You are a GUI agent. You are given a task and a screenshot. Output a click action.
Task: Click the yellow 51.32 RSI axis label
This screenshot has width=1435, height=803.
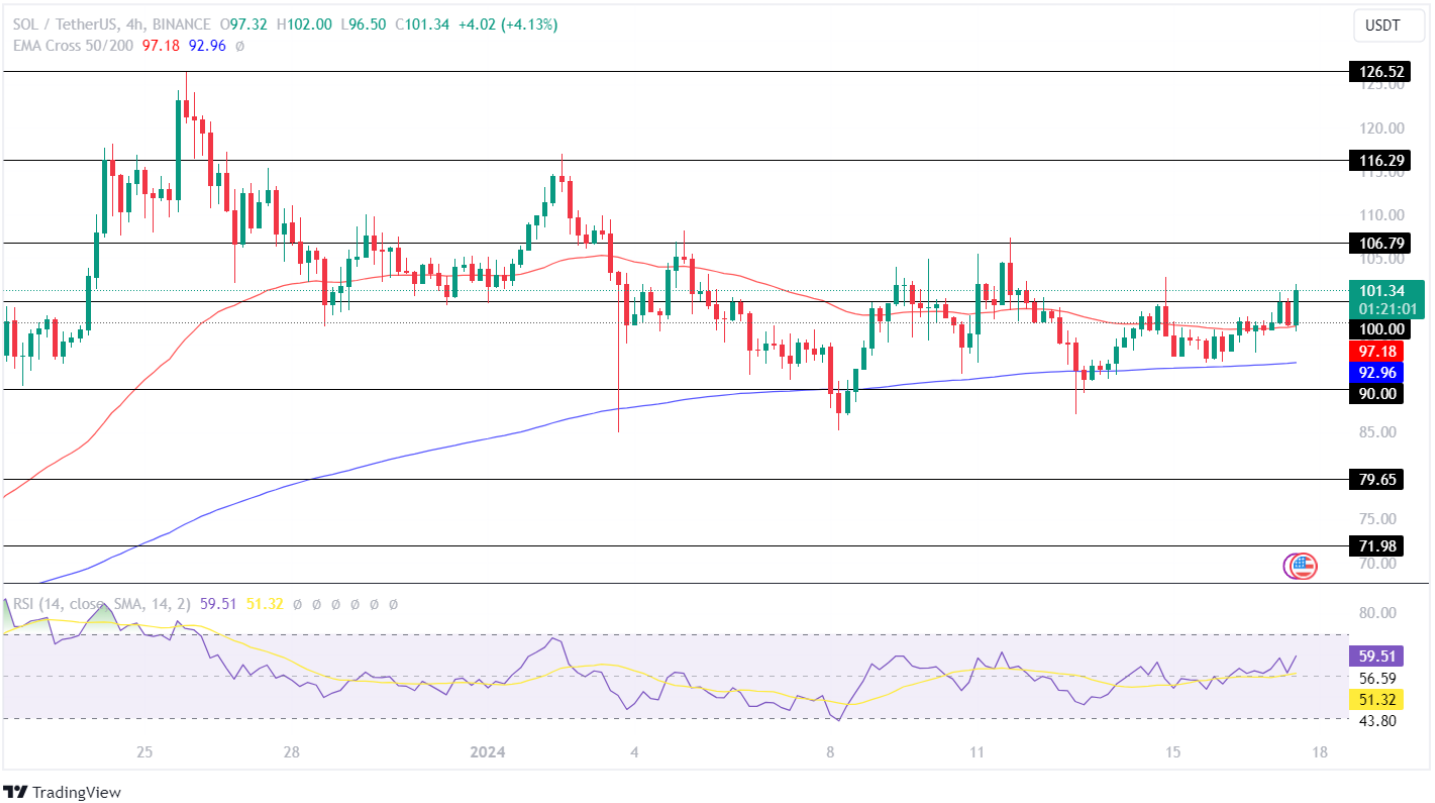[x=1376, y=698]
